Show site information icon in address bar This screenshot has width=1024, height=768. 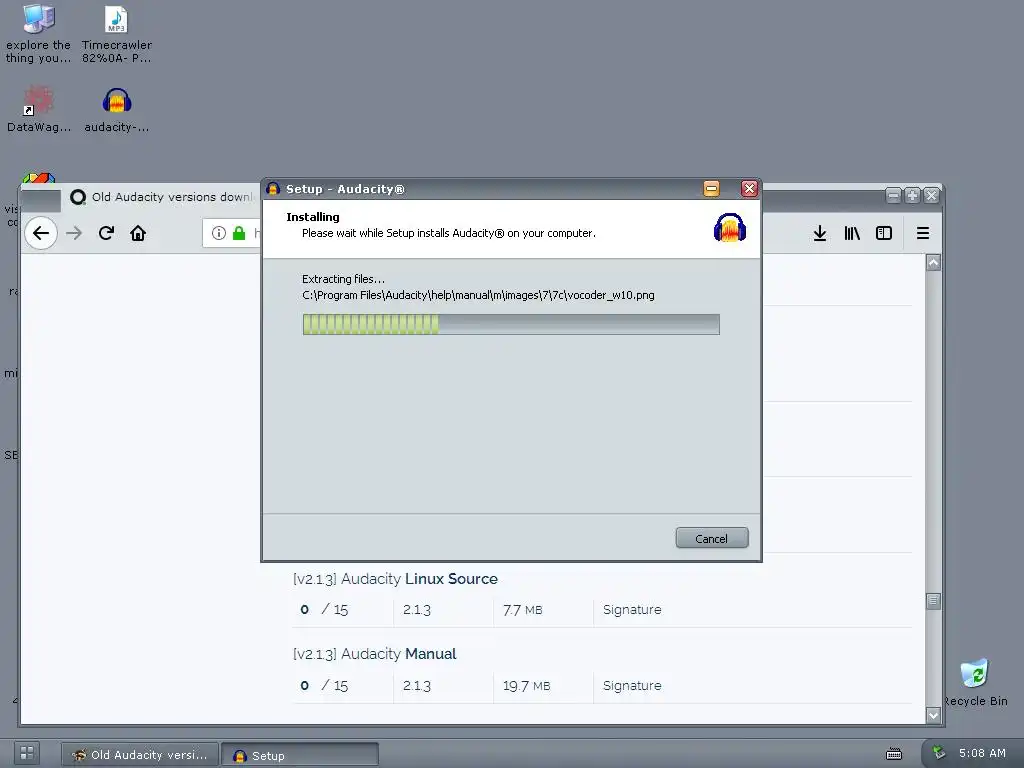tap(219, 233)
